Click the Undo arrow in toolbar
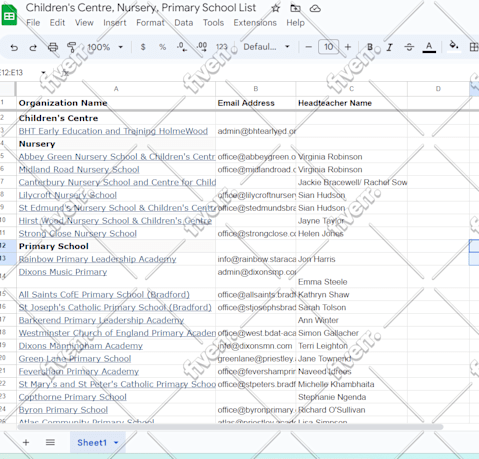 pos(14,47)
